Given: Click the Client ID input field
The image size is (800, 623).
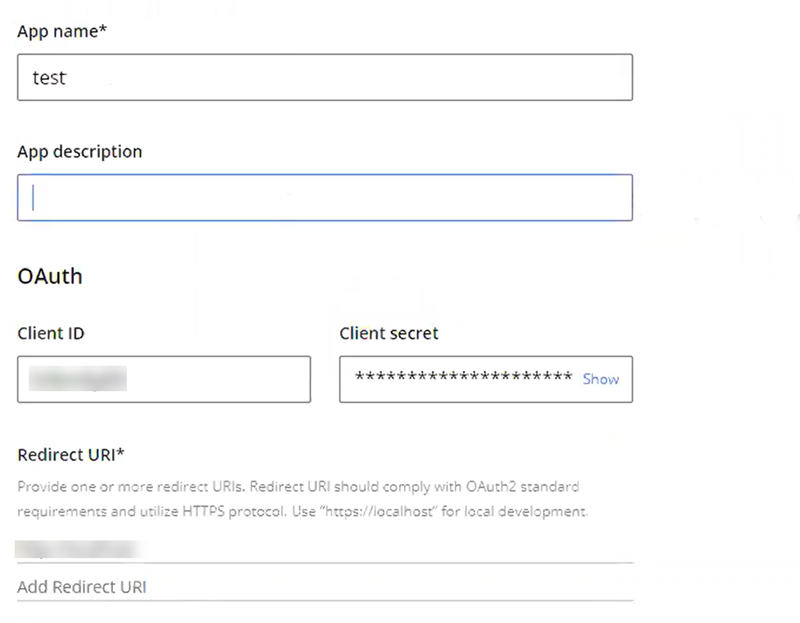Looking at the screenshot, I should click(x=163, y=380).
